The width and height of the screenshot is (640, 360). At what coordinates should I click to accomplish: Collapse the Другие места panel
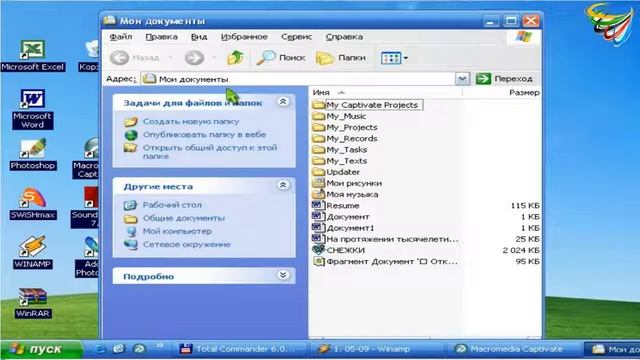click(x=283, y=185)
